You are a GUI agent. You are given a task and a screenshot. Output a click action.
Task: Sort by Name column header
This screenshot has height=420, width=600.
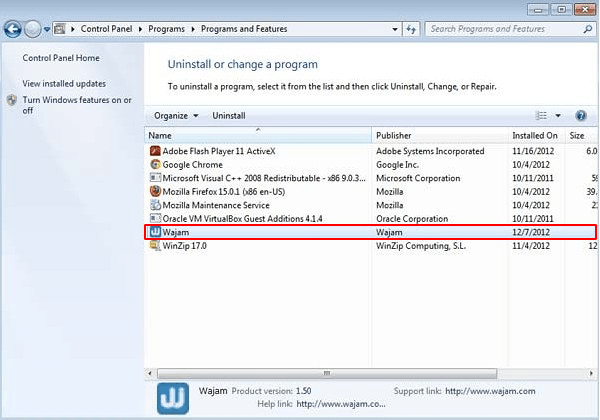point(258,135)
